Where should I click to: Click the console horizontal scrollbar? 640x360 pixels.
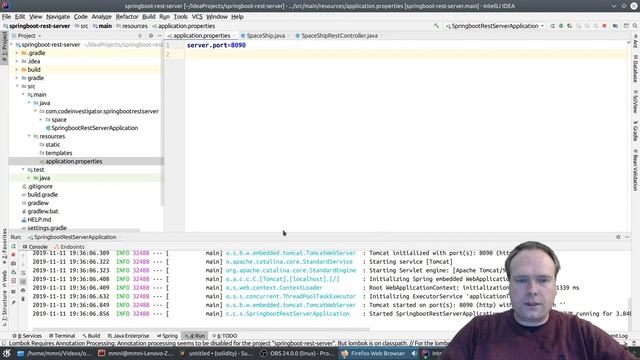tap(201, 329)
